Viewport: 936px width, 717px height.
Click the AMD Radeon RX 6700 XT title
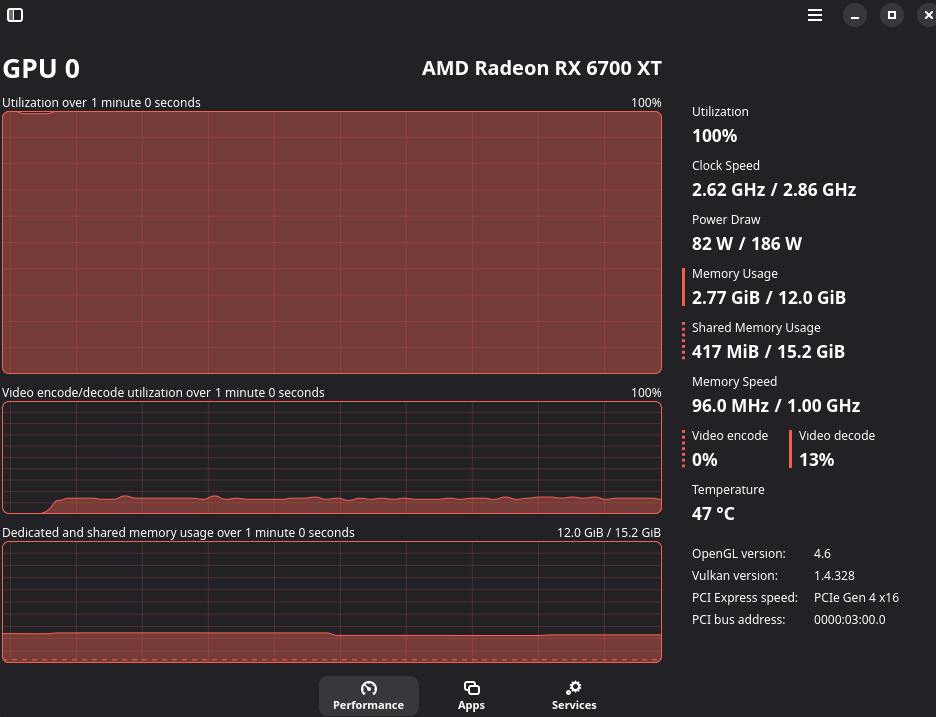point(541,68)
